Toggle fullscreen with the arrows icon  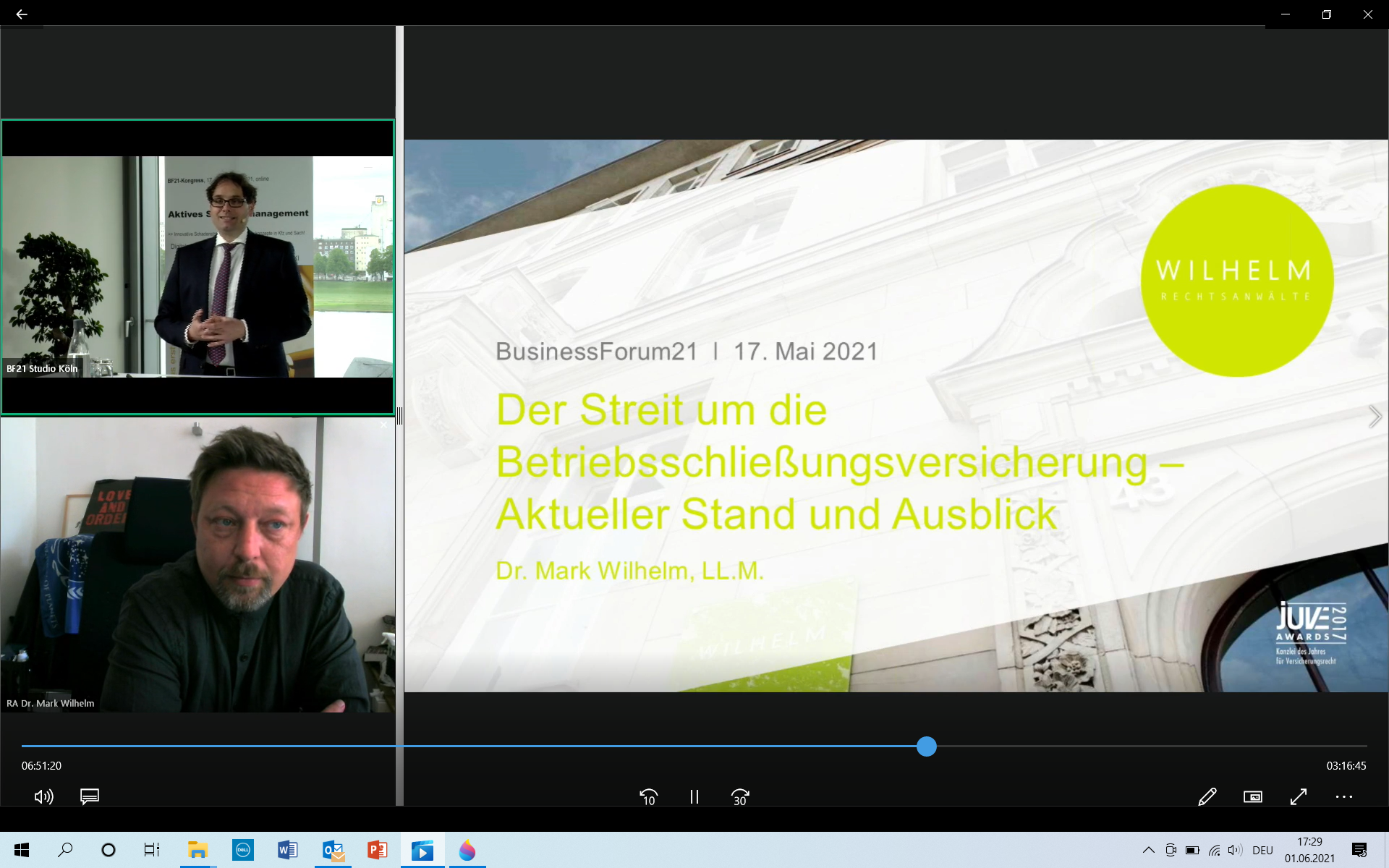point(1299,796)
